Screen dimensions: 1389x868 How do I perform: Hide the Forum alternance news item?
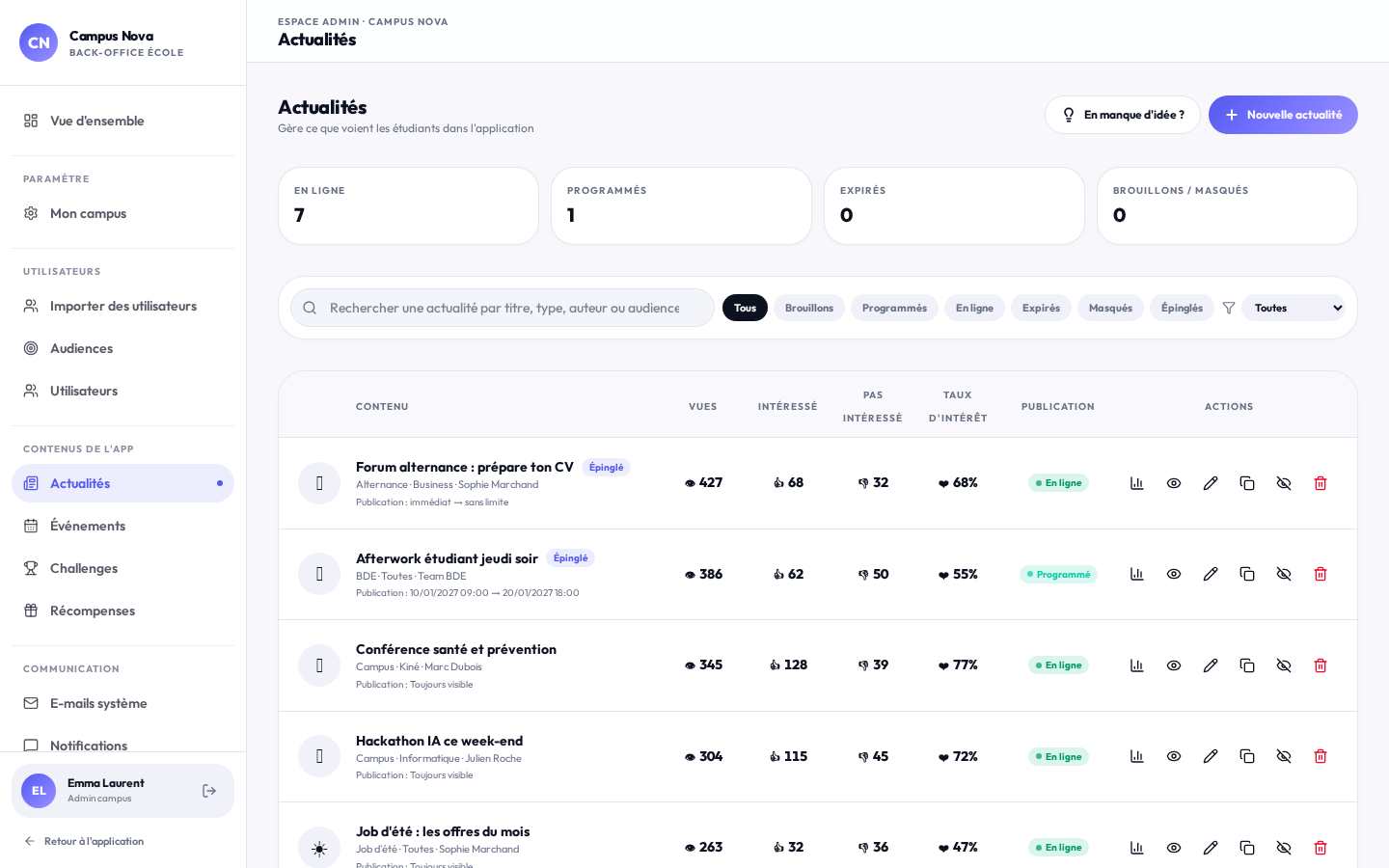1284,483
